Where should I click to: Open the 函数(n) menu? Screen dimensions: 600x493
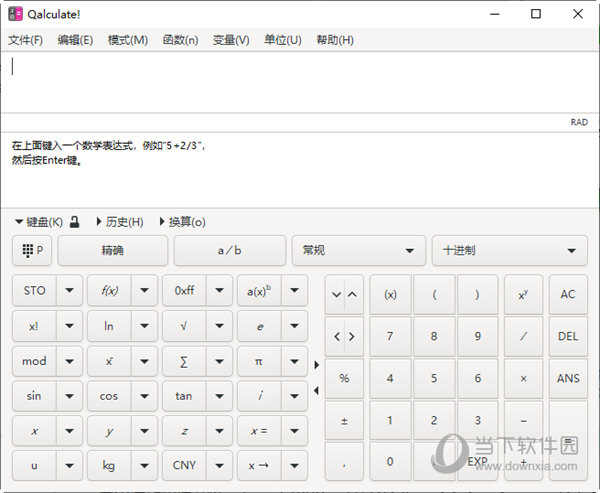tap(180, 40)
